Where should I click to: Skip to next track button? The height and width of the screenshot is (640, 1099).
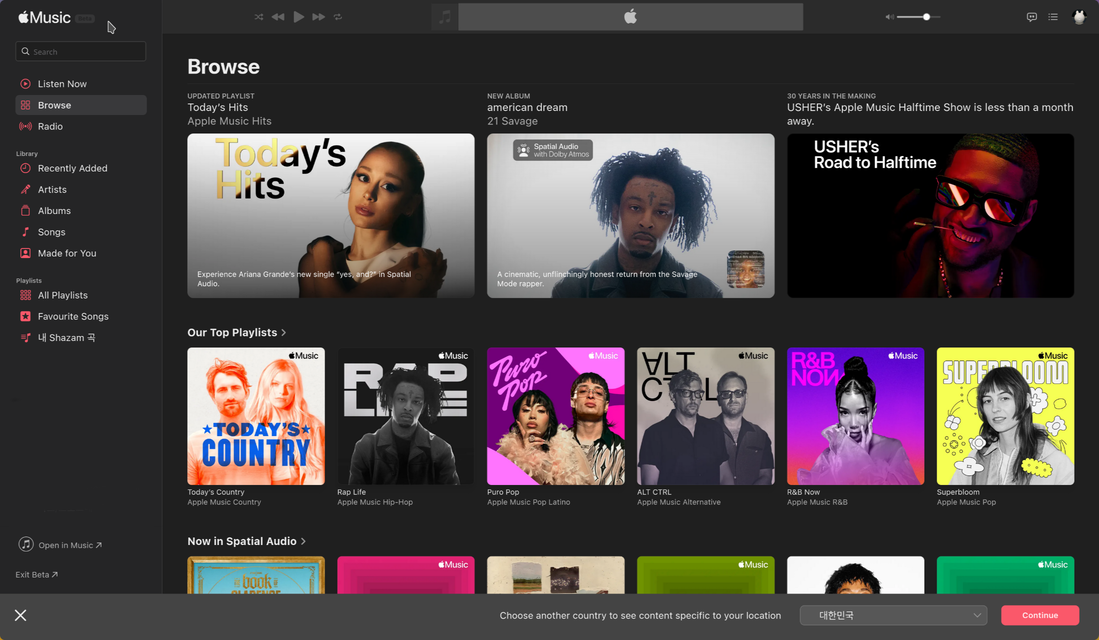click(319, 17)
